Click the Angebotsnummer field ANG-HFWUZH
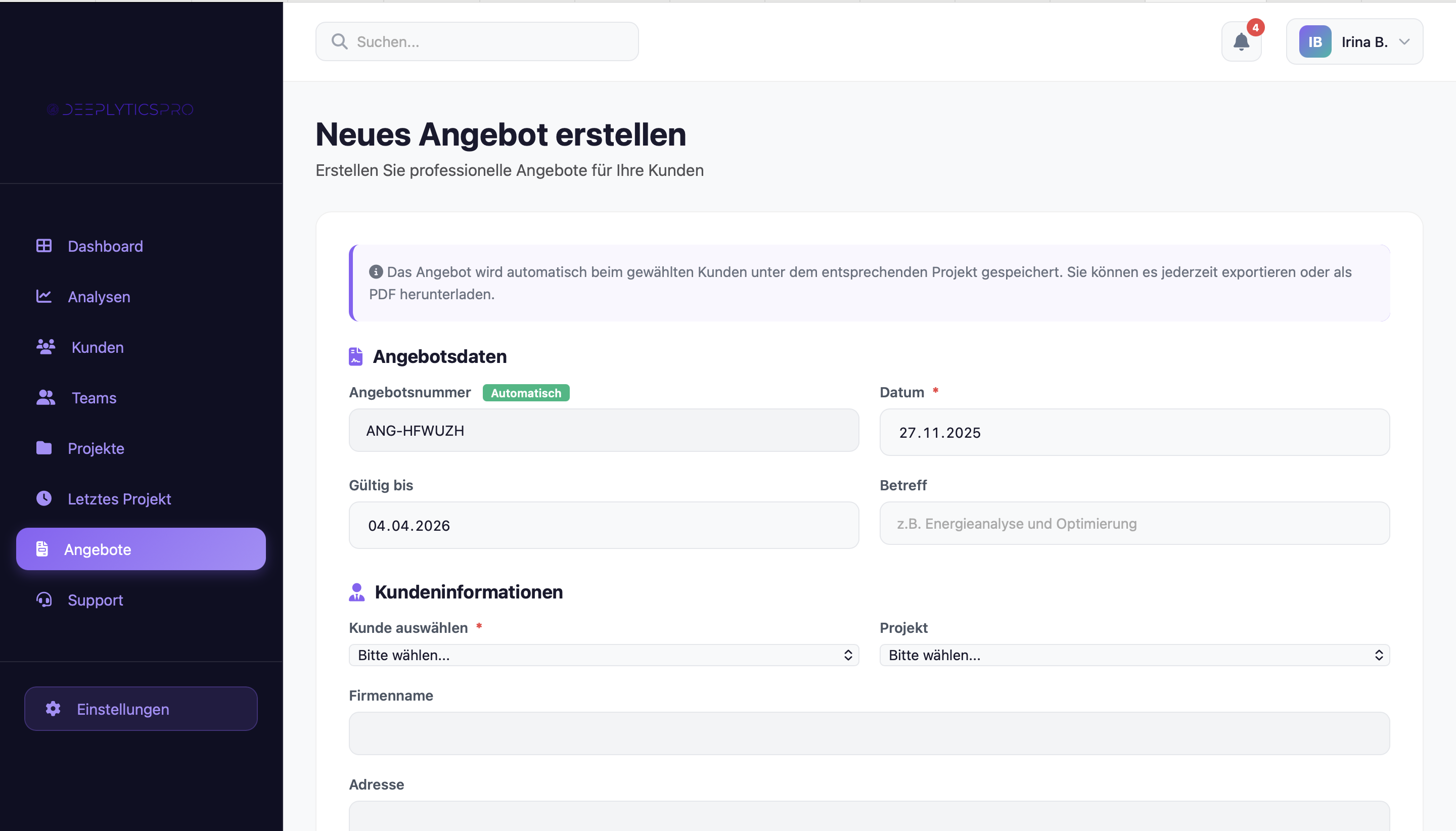The height and width of the screenshot is (831, 1456). pos(604,430)
